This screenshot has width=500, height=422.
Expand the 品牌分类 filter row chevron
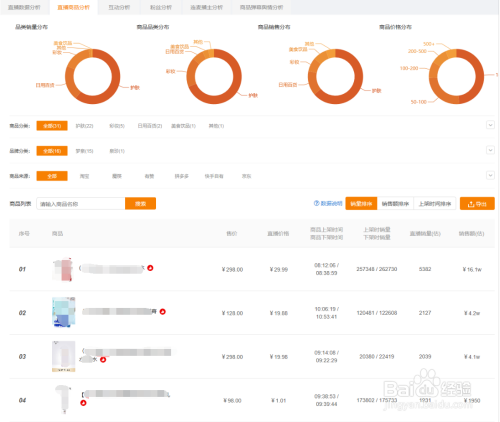(x=490, y=150)
